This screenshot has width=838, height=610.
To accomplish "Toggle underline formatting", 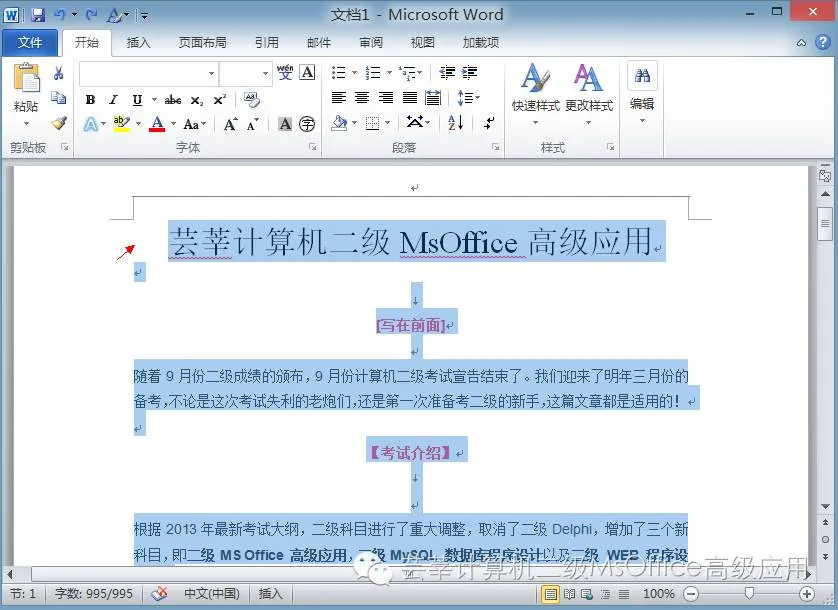I will (137, 100).
